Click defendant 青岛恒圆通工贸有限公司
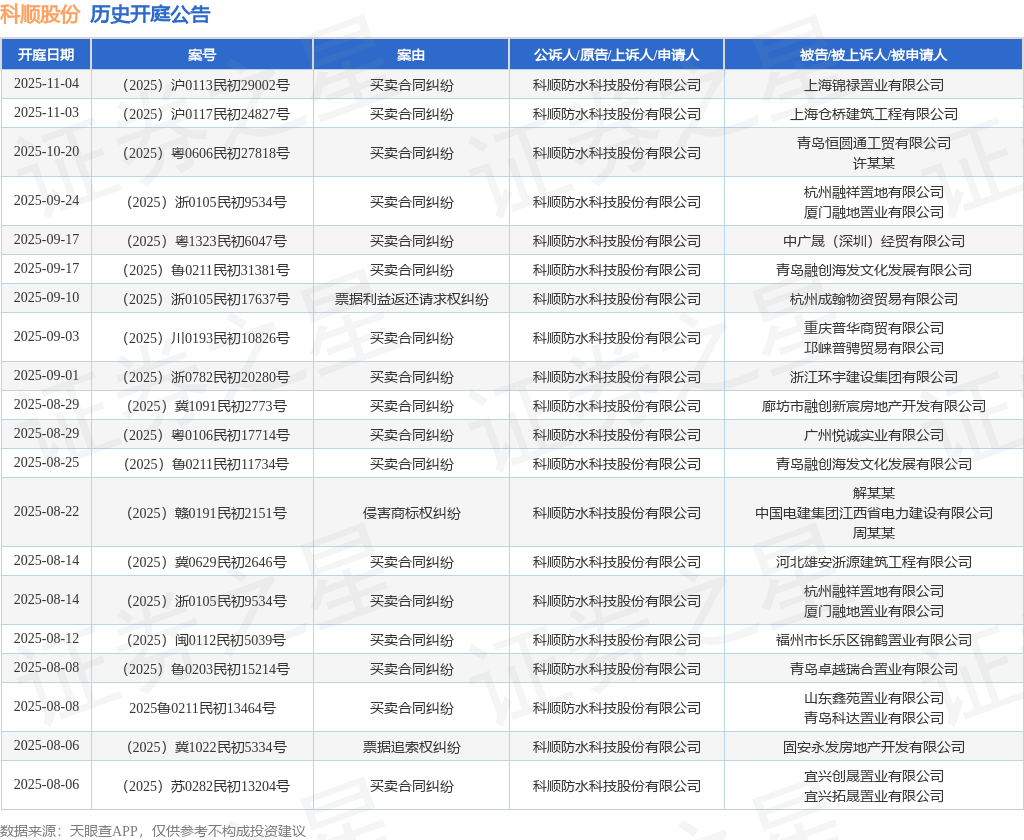 pyautogui.click(x=874, y=143)
